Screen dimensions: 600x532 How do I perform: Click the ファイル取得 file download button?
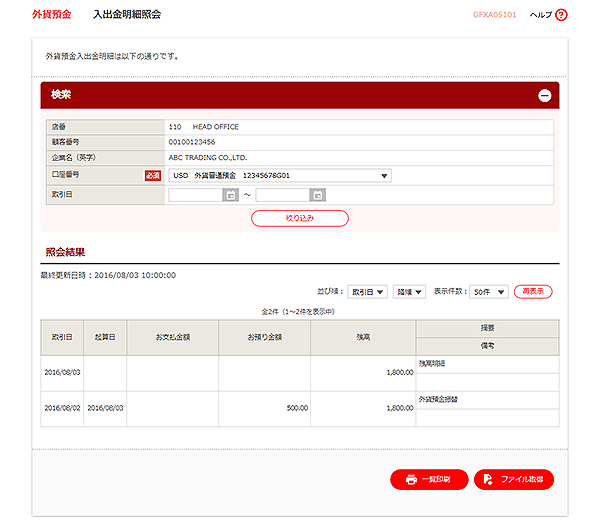pyautogui.click(x=514, y=479)
